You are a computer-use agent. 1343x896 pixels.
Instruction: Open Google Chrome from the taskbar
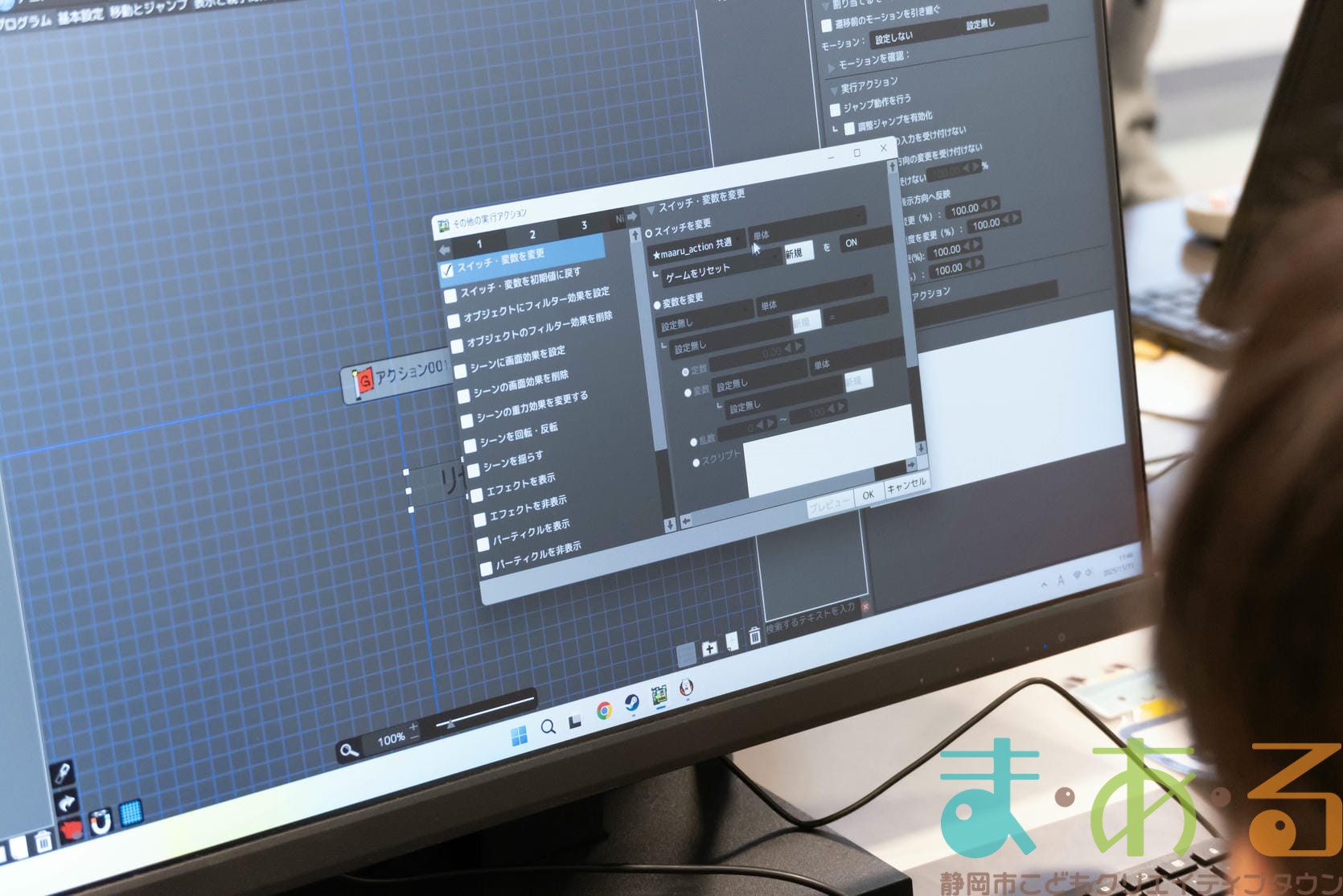coord(604,709)
